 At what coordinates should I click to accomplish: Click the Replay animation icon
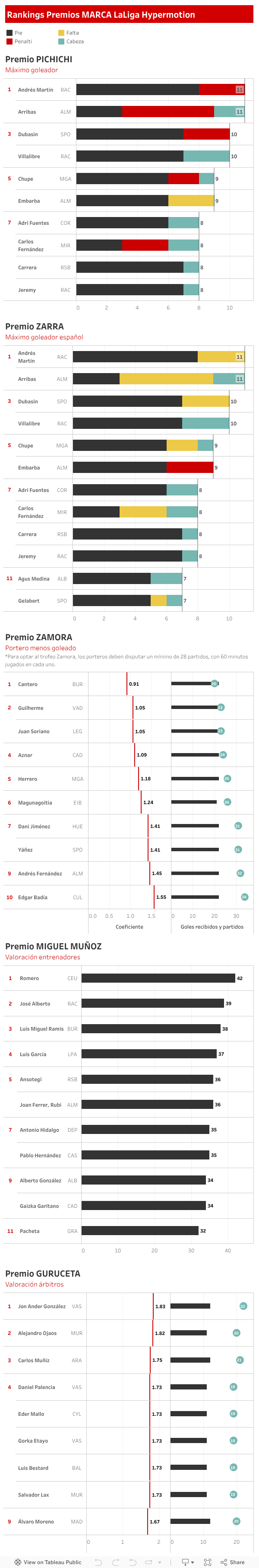[x=148, y=1562]
